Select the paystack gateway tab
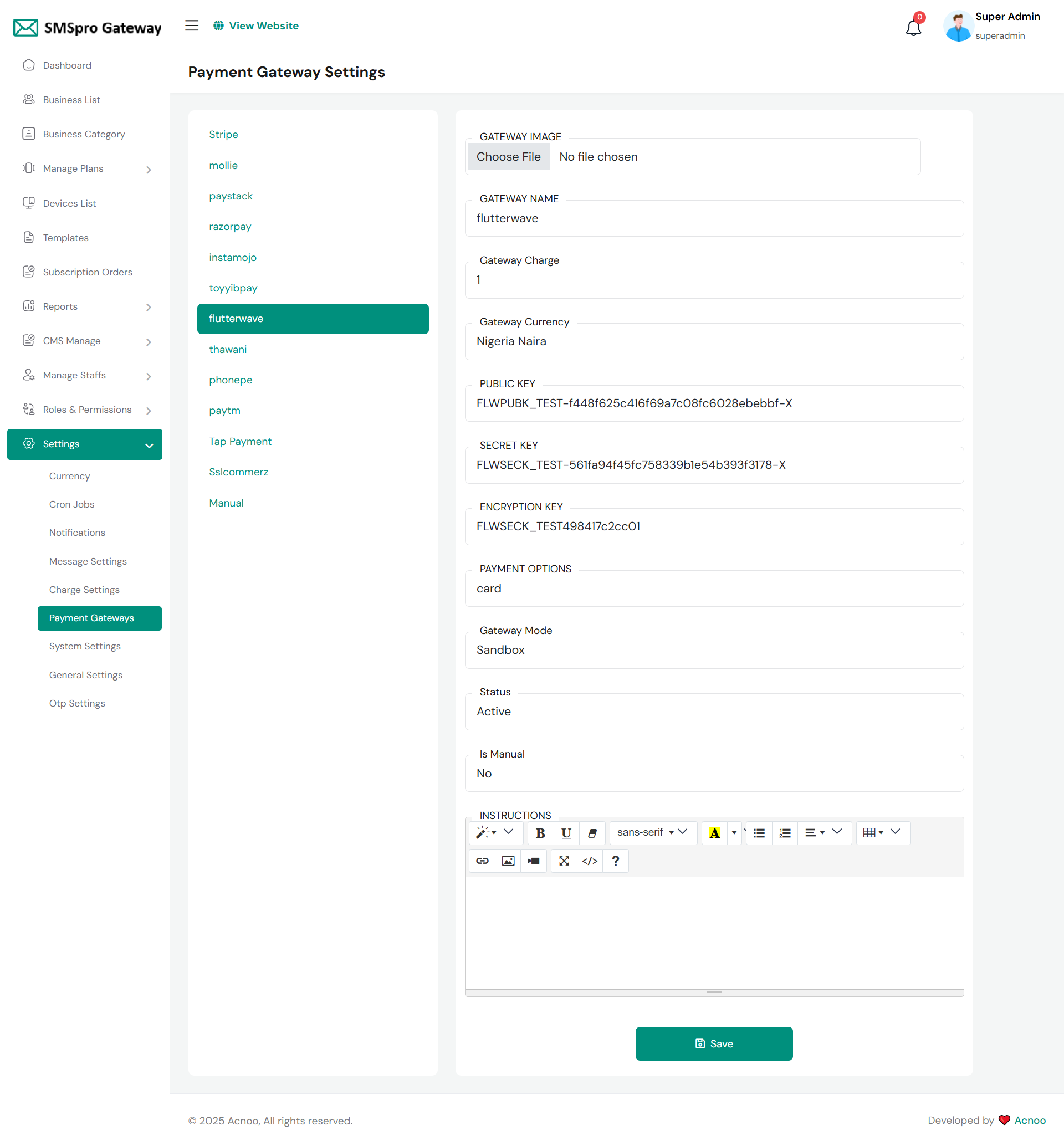 pyautogui.click(x=231, y=196)
